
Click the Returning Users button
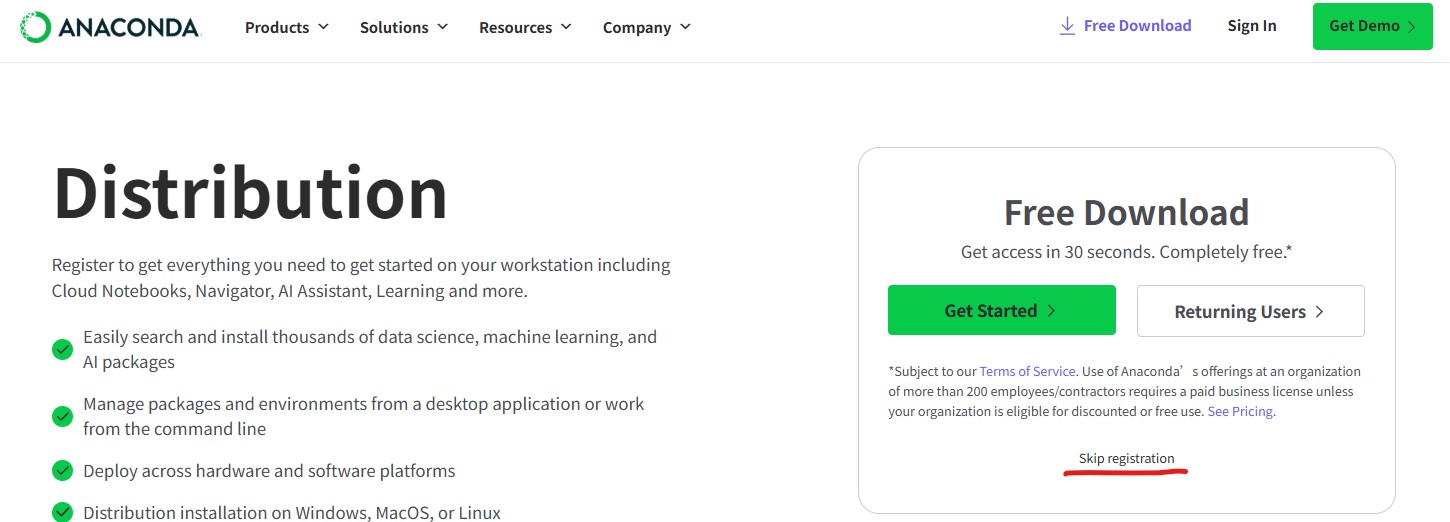click(x=1251, y=311)
